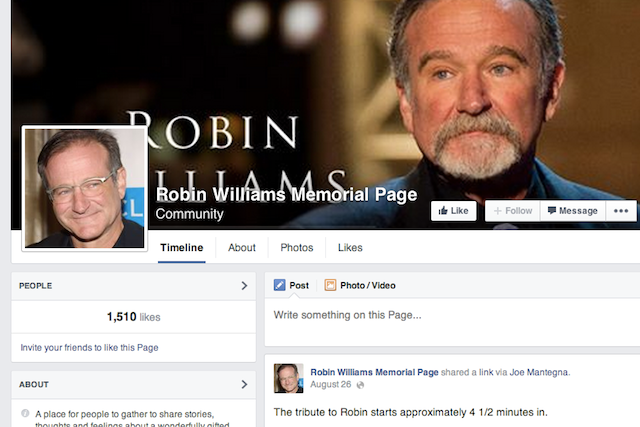Select the pencil Post icon in composer
This screenshot has height=427, width=640.
point(280,286)
